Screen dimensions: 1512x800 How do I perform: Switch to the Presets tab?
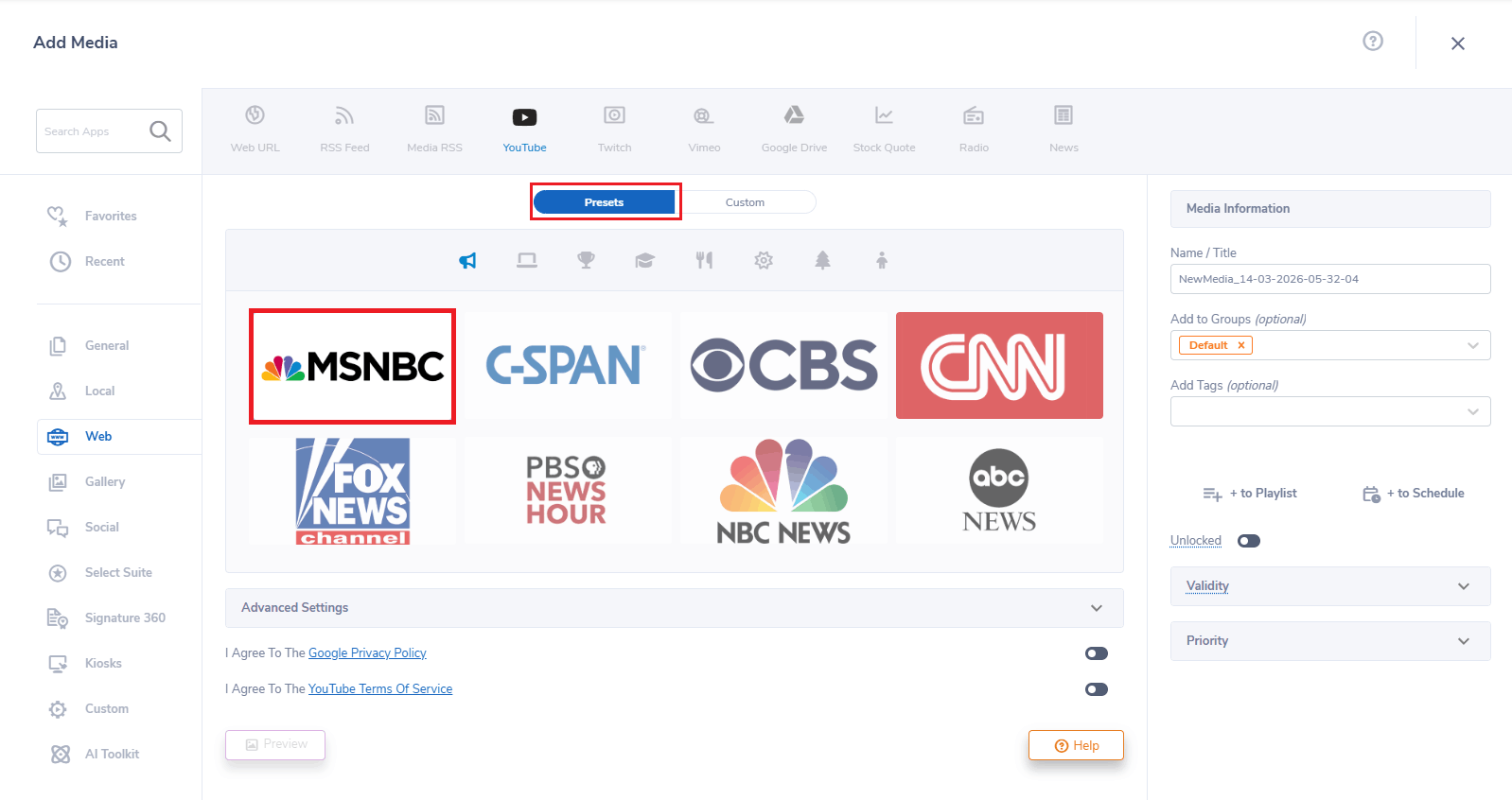tap(604, 202)
